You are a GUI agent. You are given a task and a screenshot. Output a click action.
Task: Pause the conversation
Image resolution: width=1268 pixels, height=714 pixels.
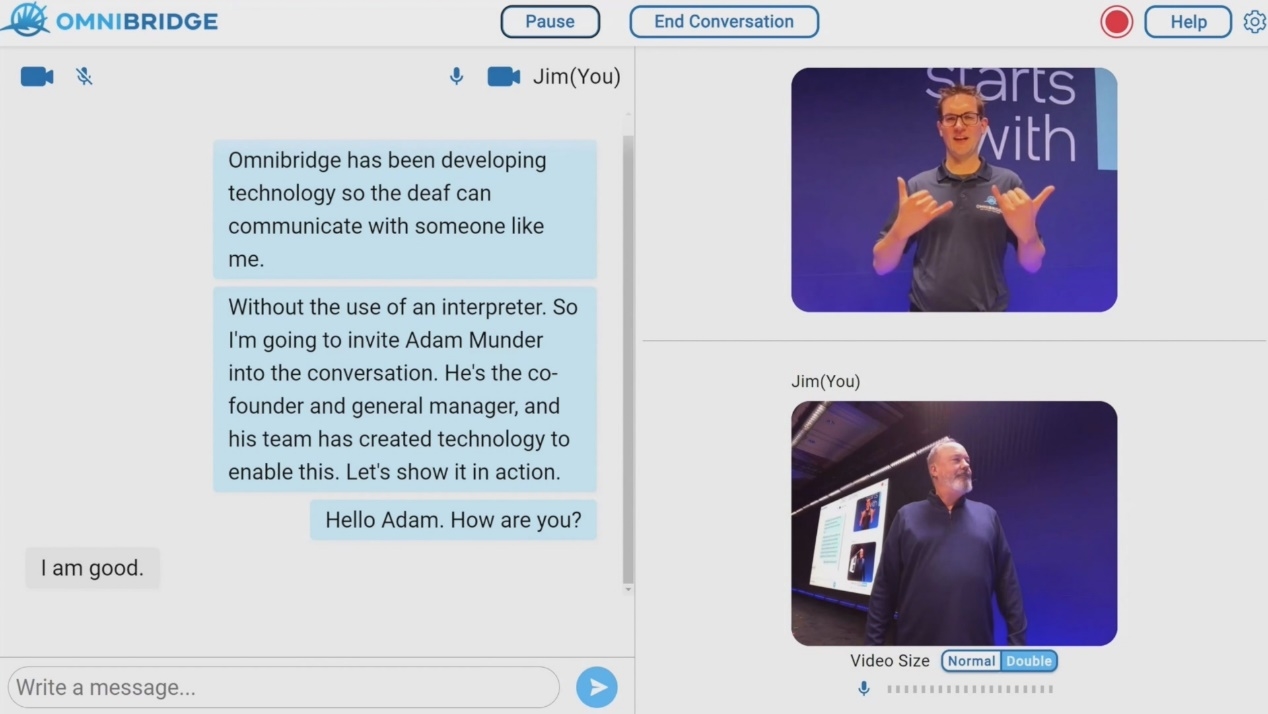point(550,21)
